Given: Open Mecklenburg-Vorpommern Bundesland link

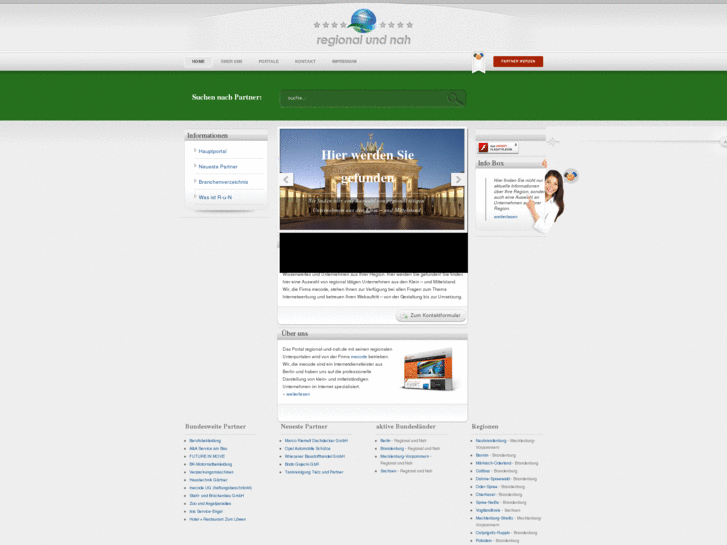Looking at the screenshot, I should tap(404, 456).
